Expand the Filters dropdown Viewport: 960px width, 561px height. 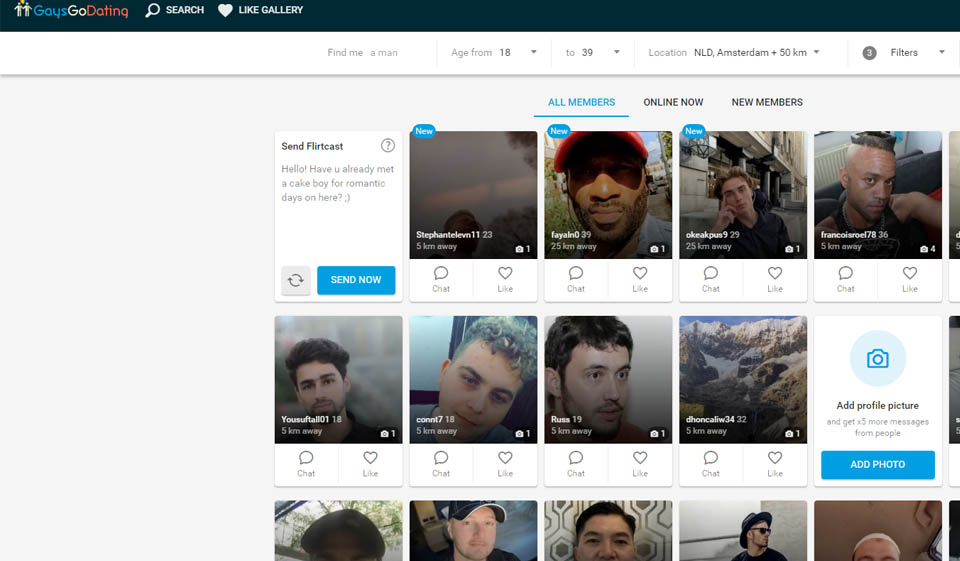coord(941,53)
